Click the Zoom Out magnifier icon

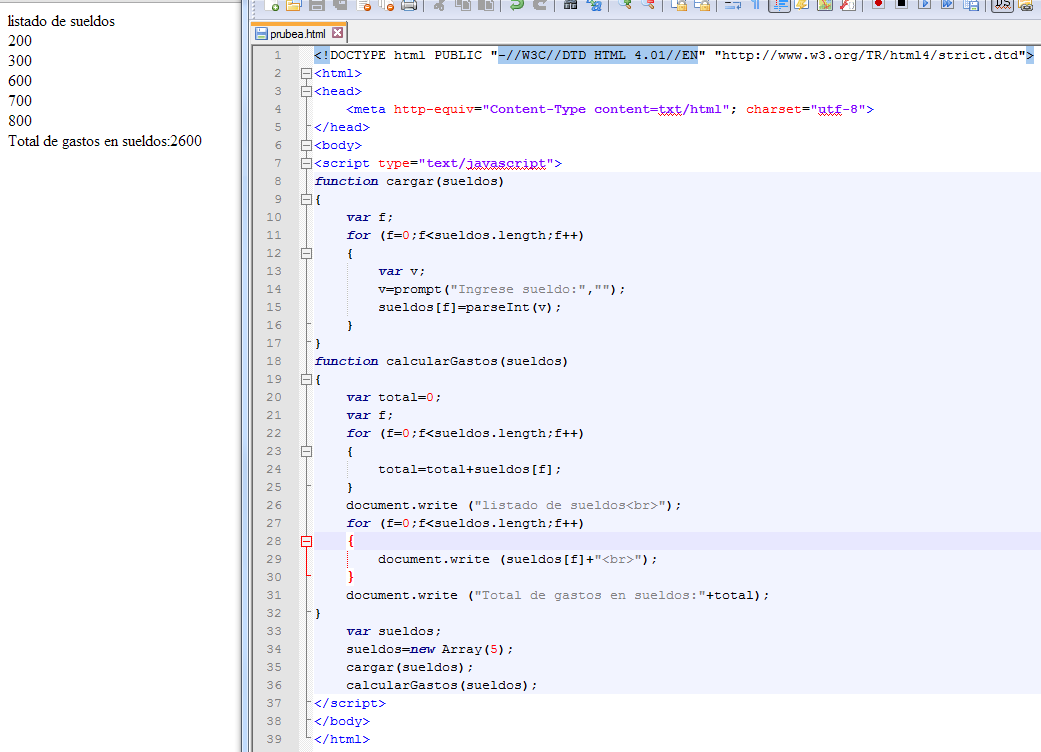tap(648, 5)
